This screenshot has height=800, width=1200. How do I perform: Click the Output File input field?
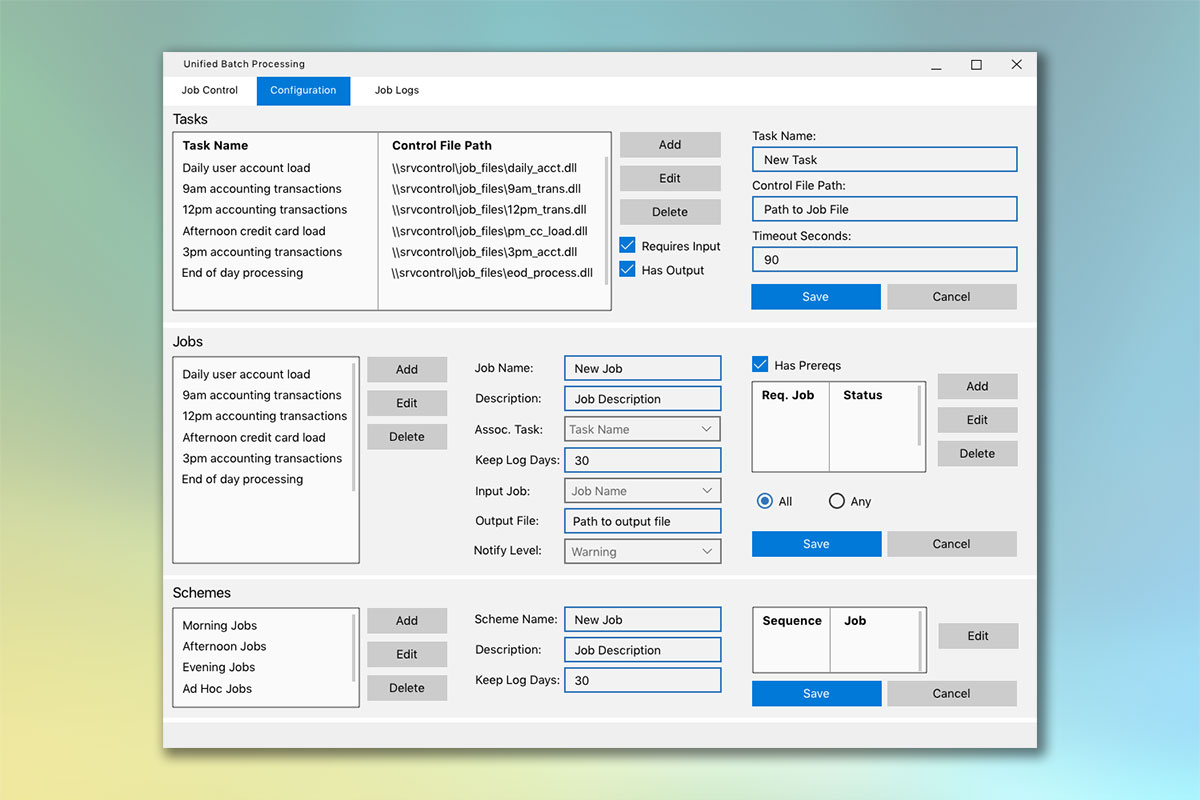[642, 521]
